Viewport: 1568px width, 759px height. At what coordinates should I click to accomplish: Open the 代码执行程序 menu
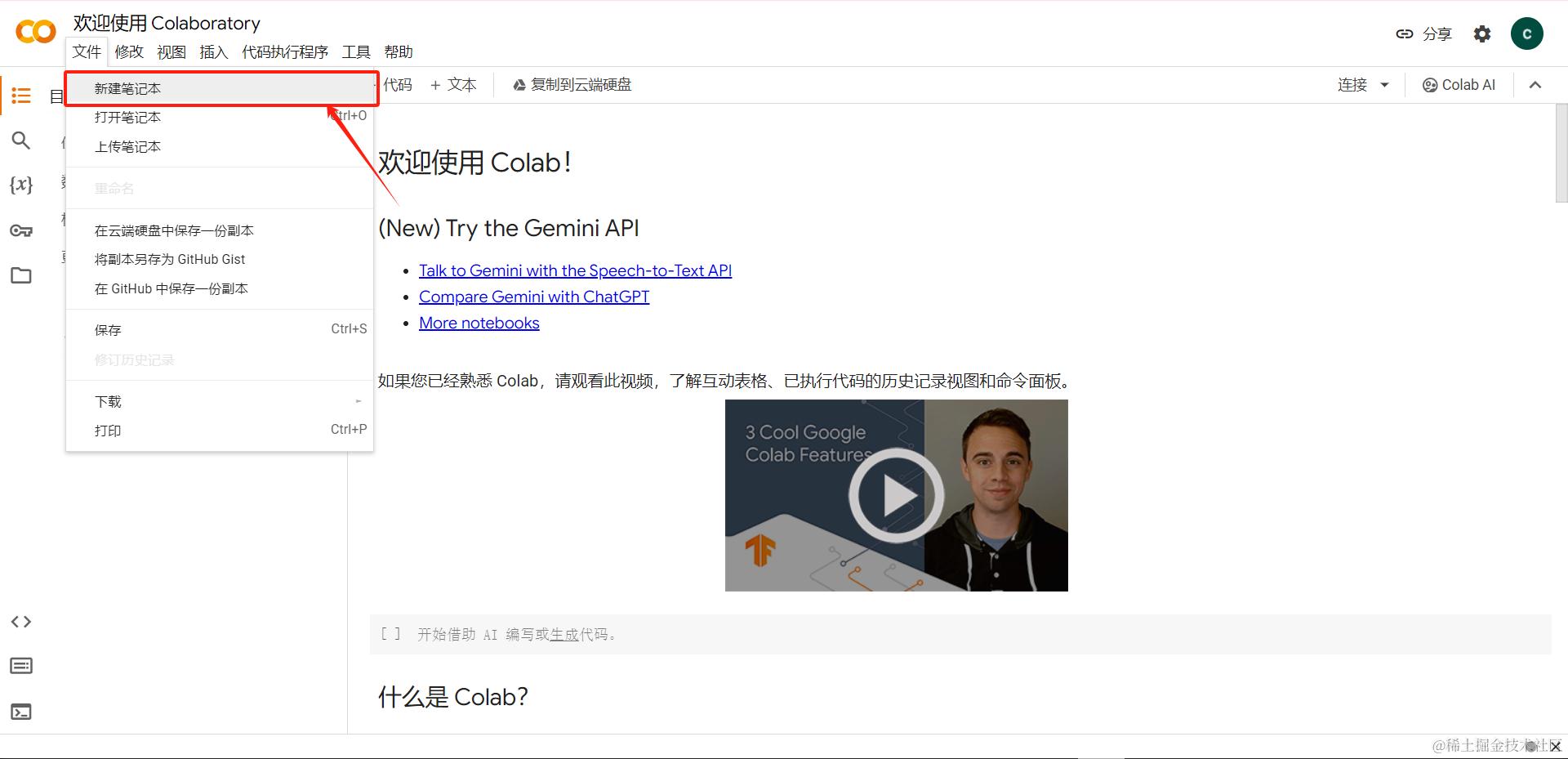(x=285, y=51)
